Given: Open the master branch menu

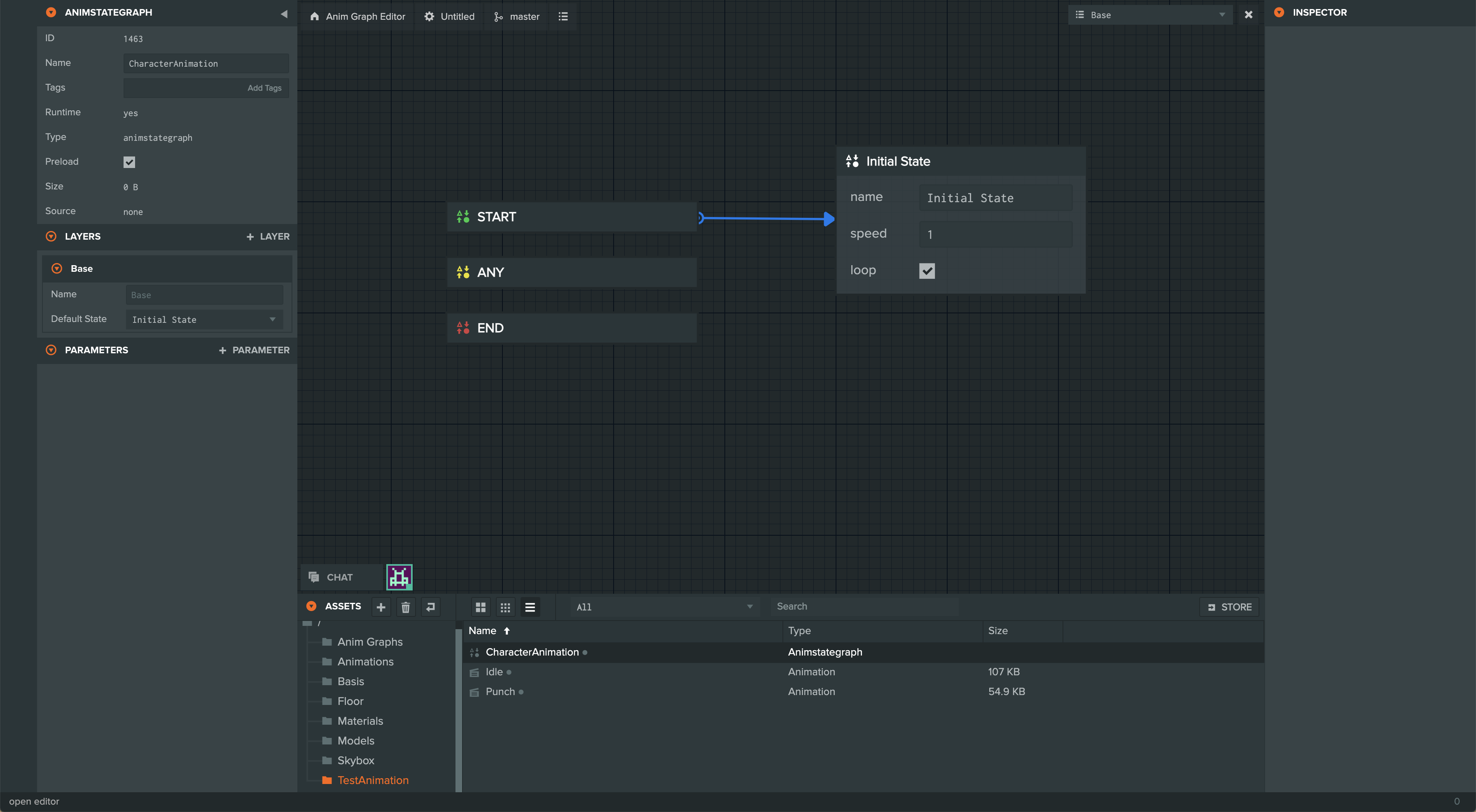Looking at the screenshot, I should point(517,16).
